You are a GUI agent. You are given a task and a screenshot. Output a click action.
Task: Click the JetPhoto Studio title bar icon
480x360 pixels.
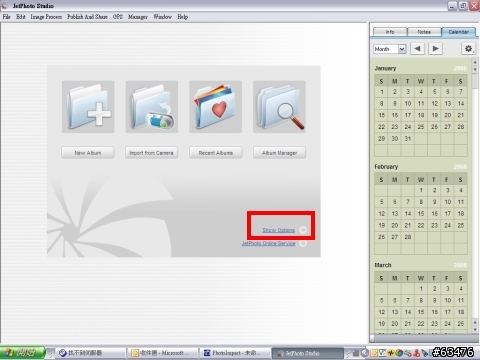(5, 6)
